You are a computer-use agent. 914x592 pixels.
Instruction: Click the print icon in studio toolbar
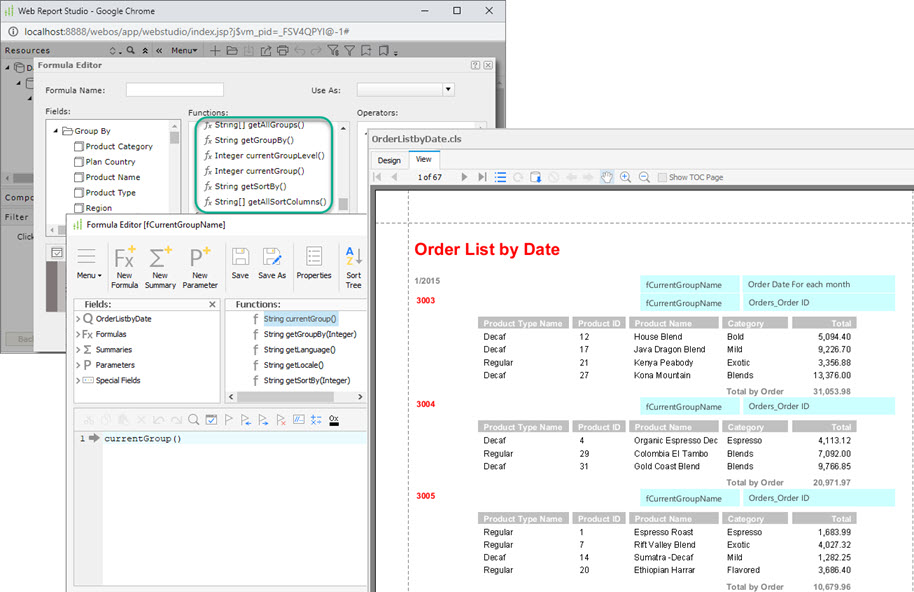click(x=283, y=51)
